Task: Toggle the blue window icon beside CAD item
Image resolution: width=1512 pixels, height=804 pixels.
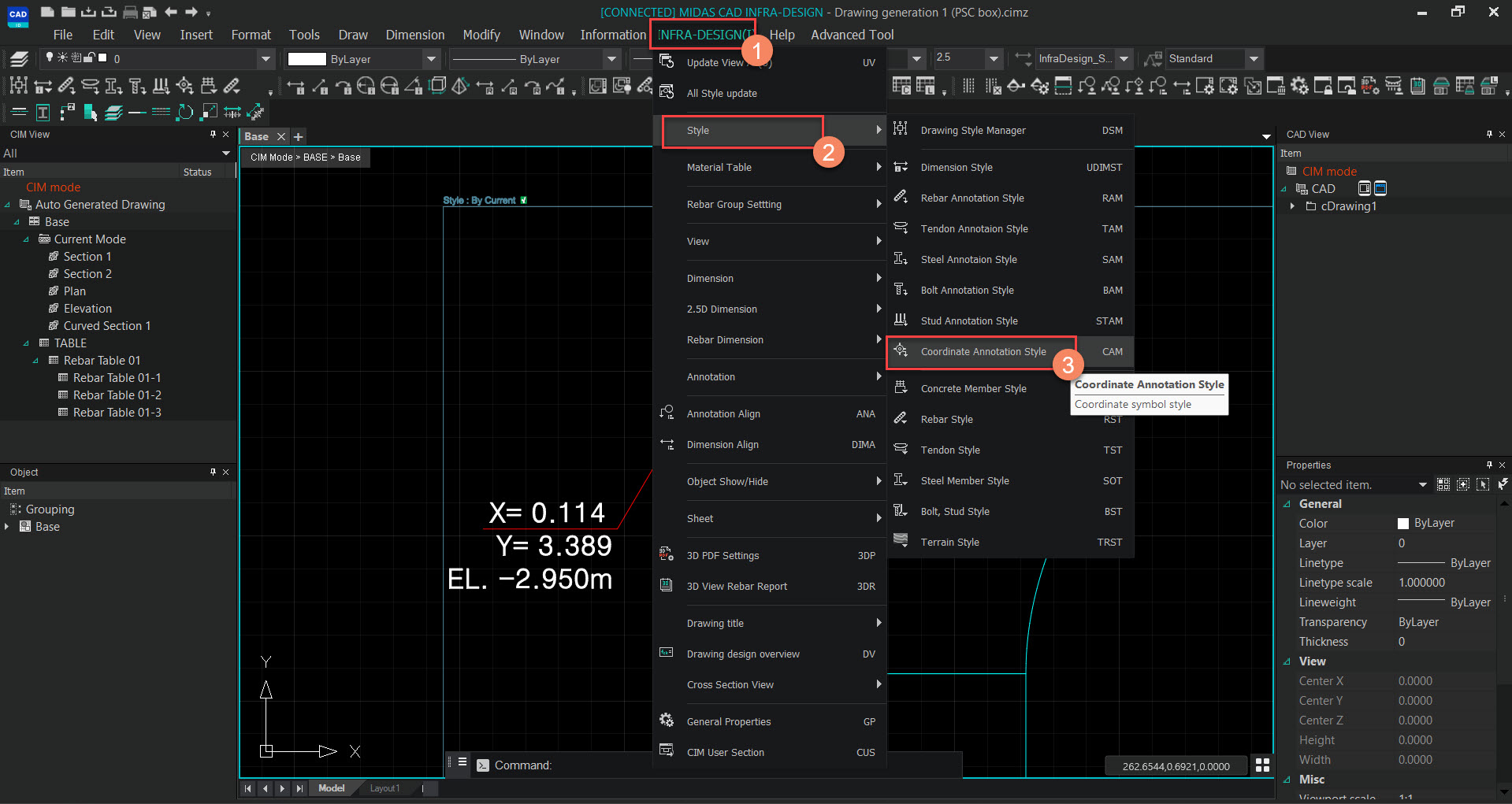Action: pos(1380,188)
